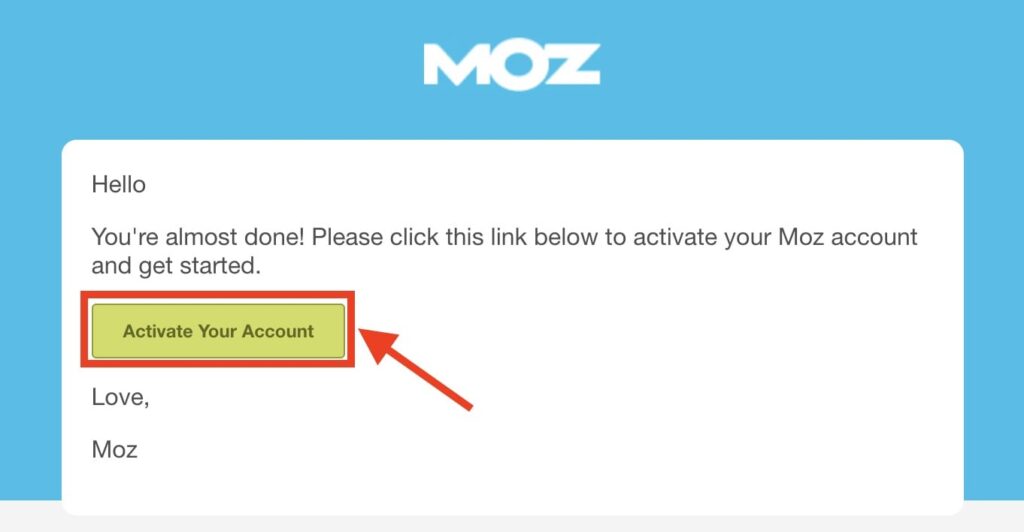Click the word Activate on green button
Screen dimensions: 1024x532
(157, 331)
